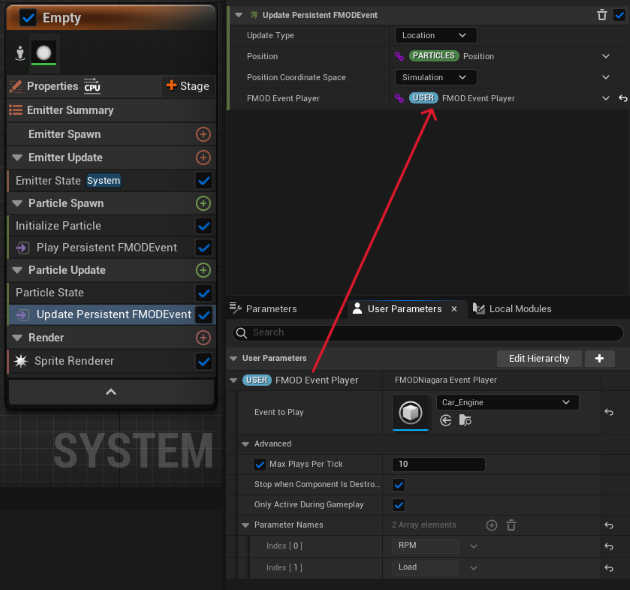This screenshot has height=590, width=630.
Task: Disable Play Persistent FMODEvent checkbox
Action: [204, 248]
